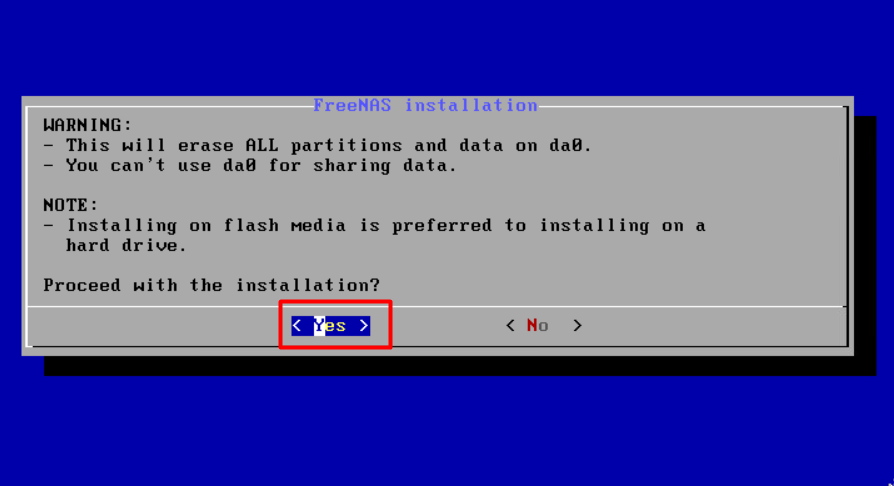Click the left angle bracket of No

point(510,326)
